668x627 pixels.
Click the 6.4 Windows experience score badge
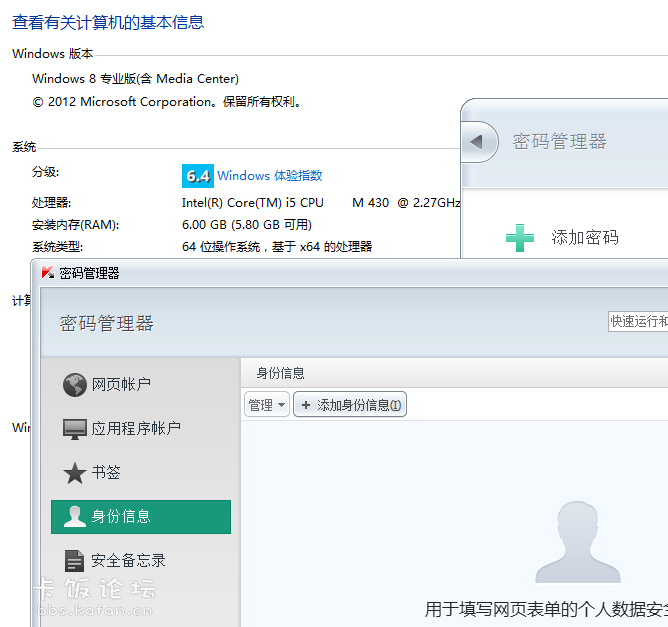[x=198, y=176]
